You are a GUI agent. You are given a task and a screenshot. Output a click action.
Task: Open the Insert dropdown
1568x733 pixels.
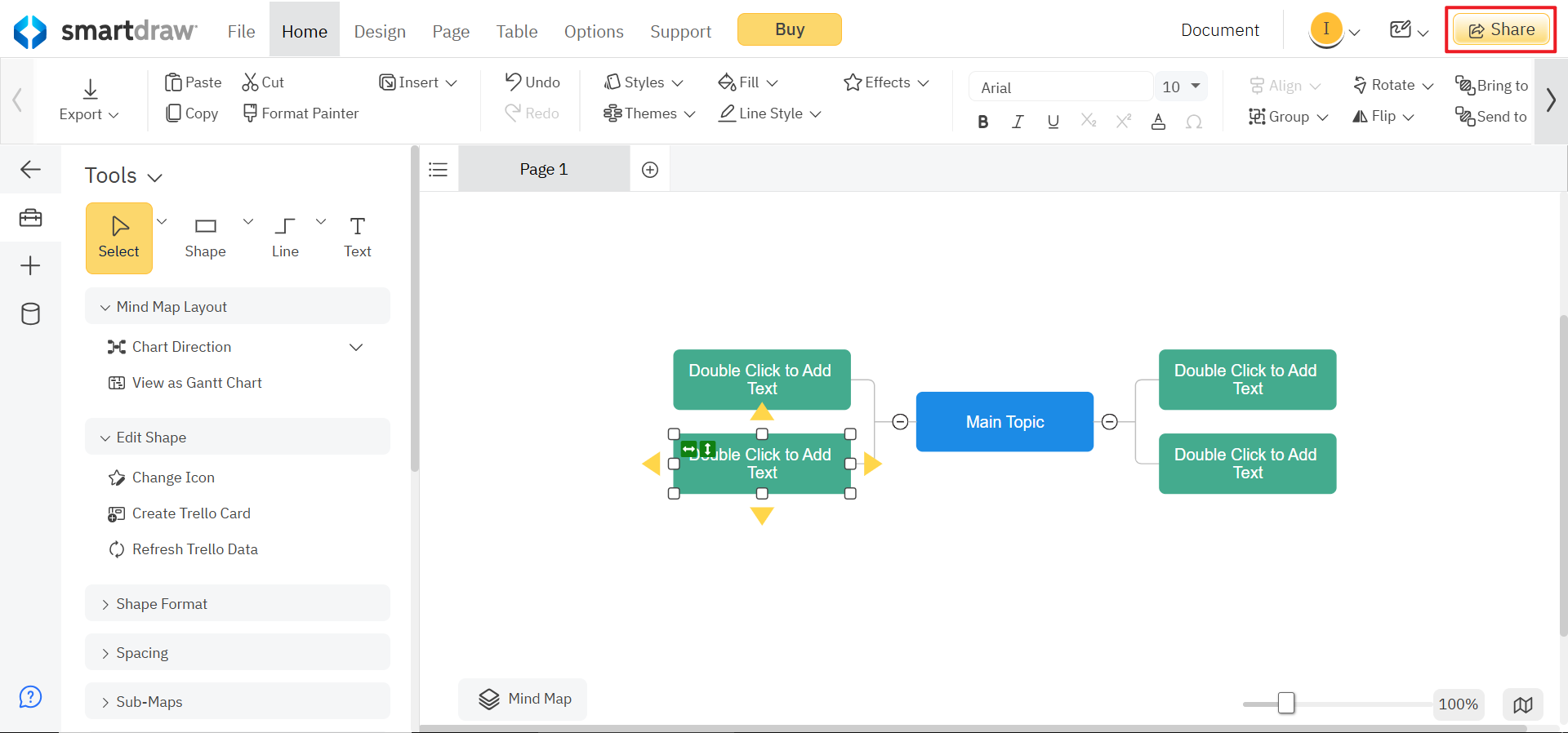(418, 82)
